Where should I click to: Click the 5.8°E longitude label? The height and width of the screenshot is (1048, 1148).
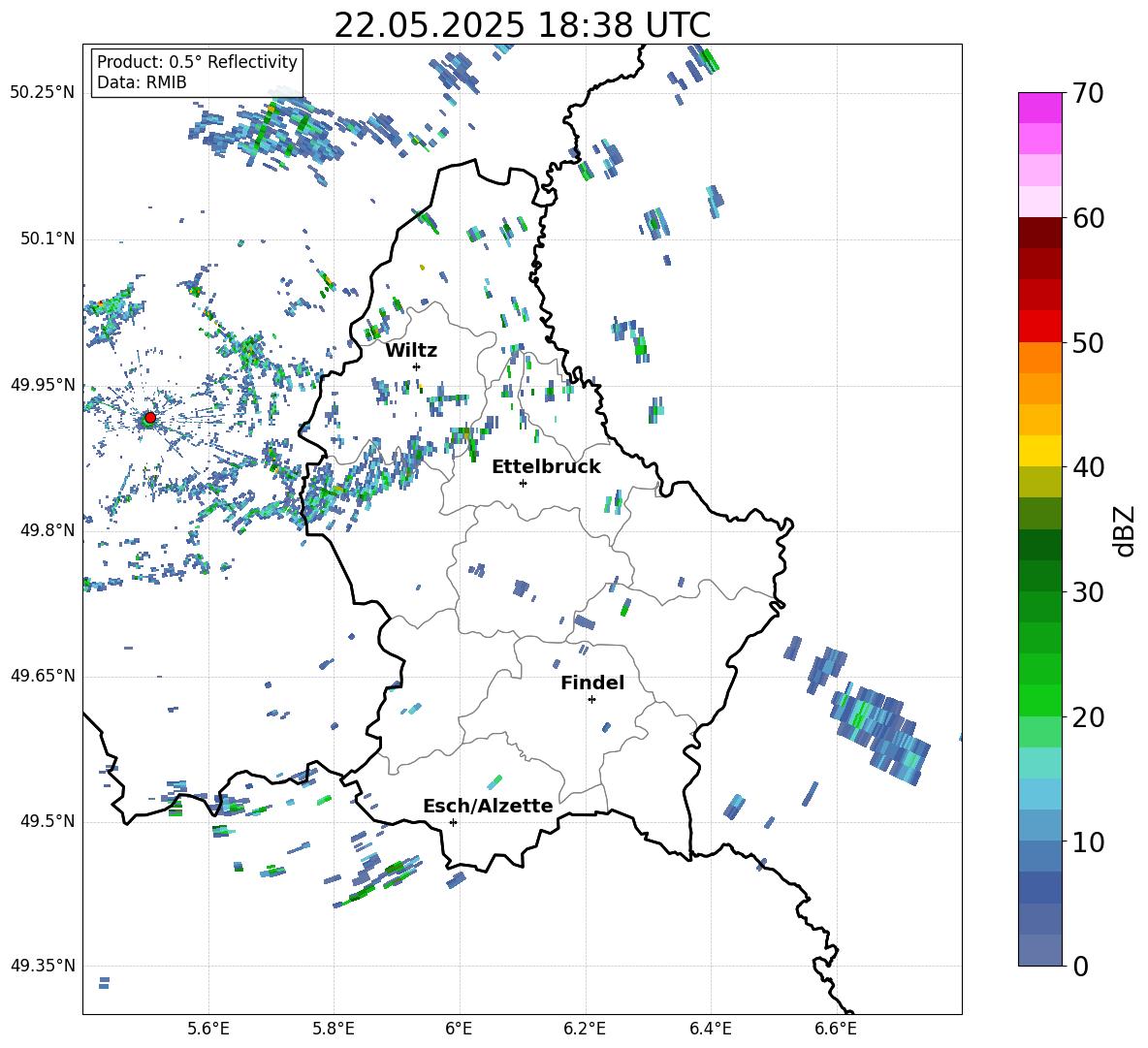(334, 1030)
